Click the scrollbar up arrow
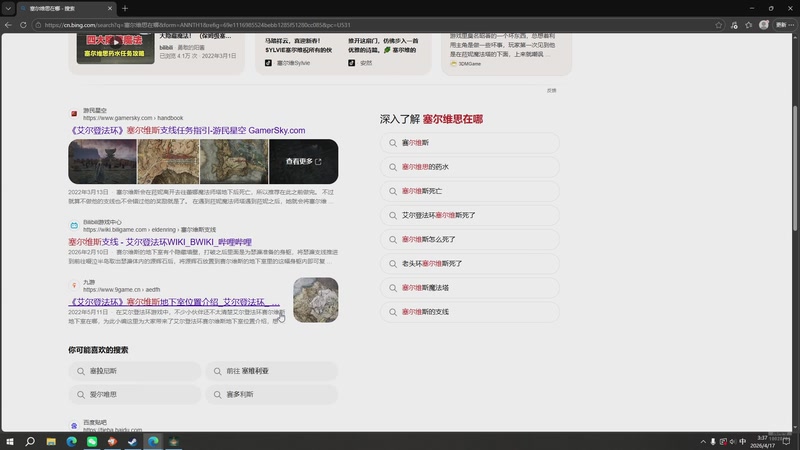 [x=795, y=37]
